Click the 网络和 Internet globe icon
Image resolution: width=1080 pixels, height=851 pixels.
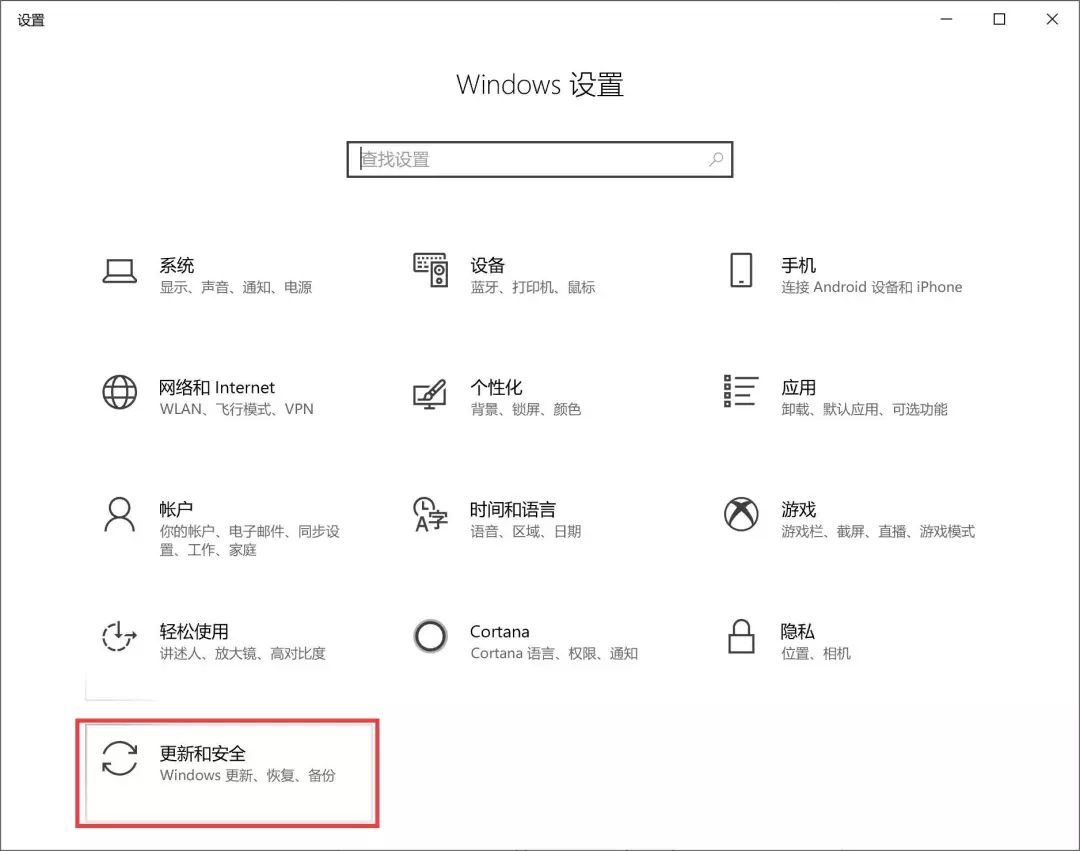click(x=120, y=392)
